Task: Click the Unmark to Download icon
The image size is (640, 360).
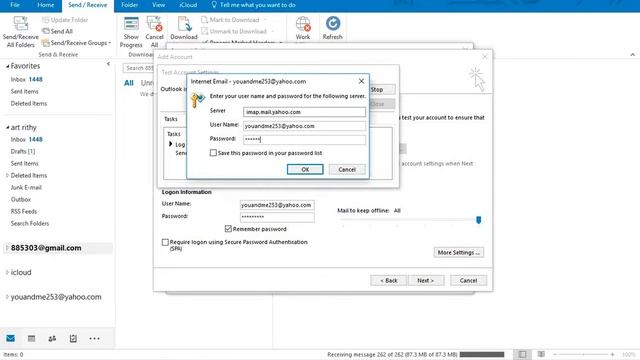Action: pyautogui.click(x=204, y=31)
